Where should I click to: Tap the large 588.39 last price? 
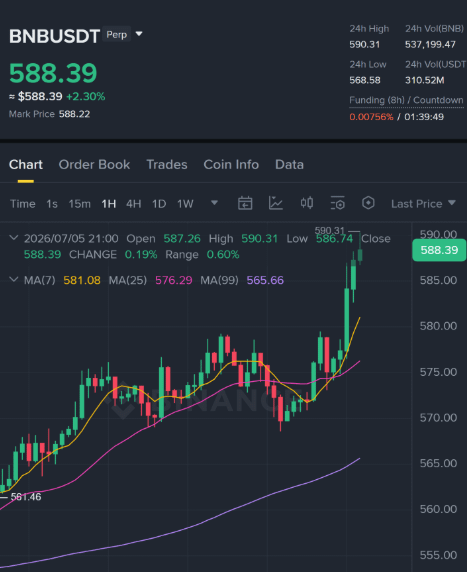coord(53,73)
